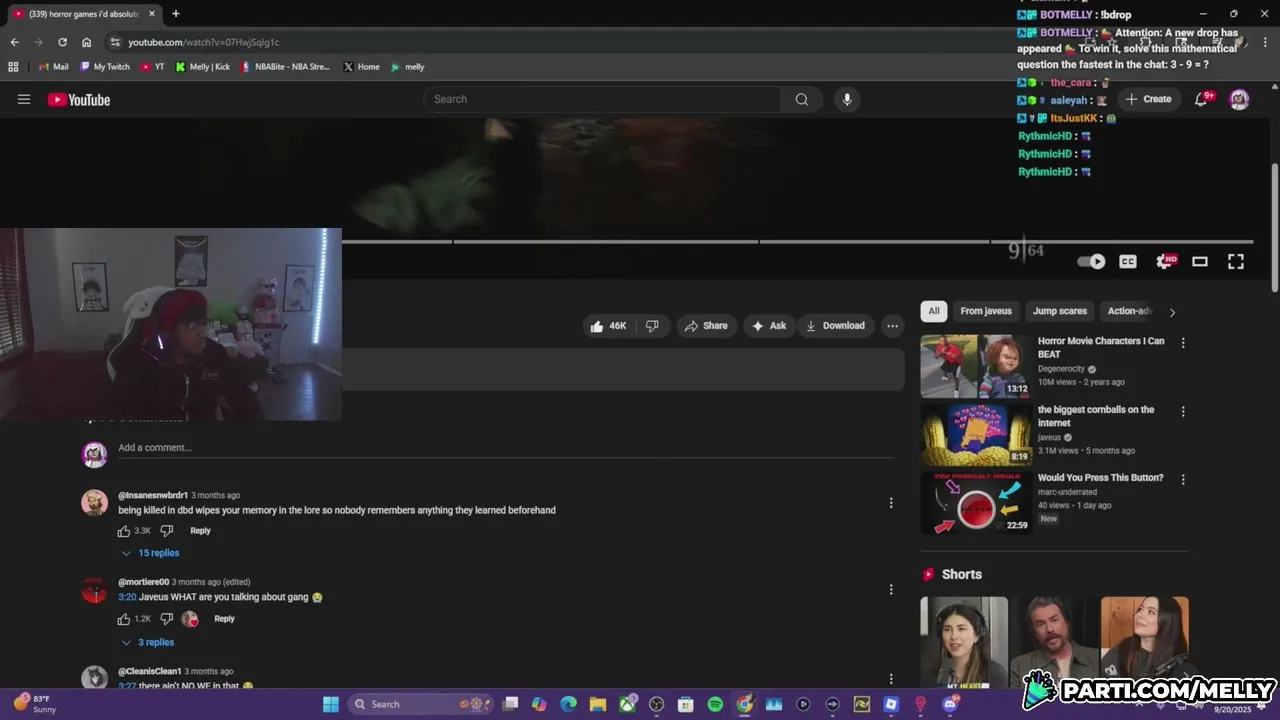The width and height of the screenshot is (1280, 720).
Task: Open the biggest cornballs video thumbnail
Action: pyautogui.click(x=976, y=434)
